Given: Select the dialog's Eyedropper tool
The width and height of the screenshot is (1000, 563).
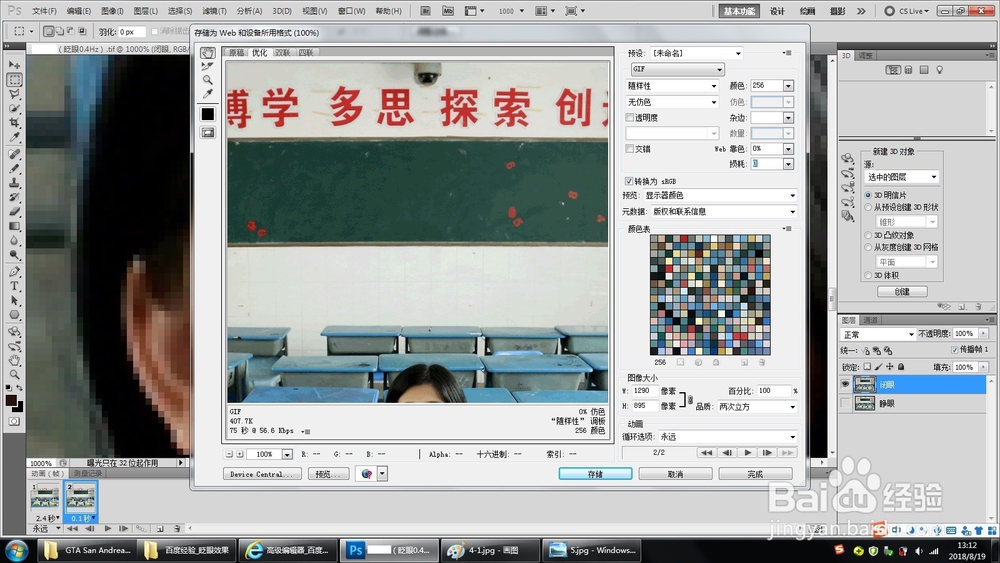Looking at the screenshot, I should coord(207,94).
